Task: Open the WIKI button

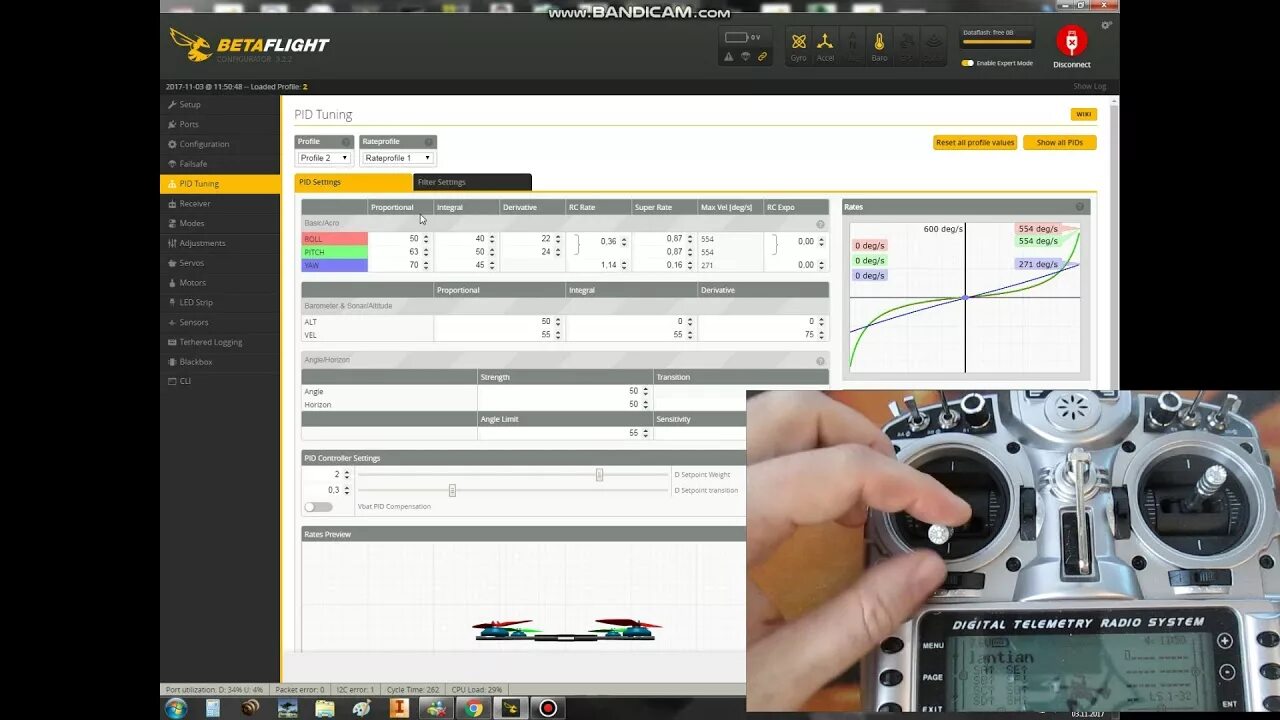Action: [1083, 114]
